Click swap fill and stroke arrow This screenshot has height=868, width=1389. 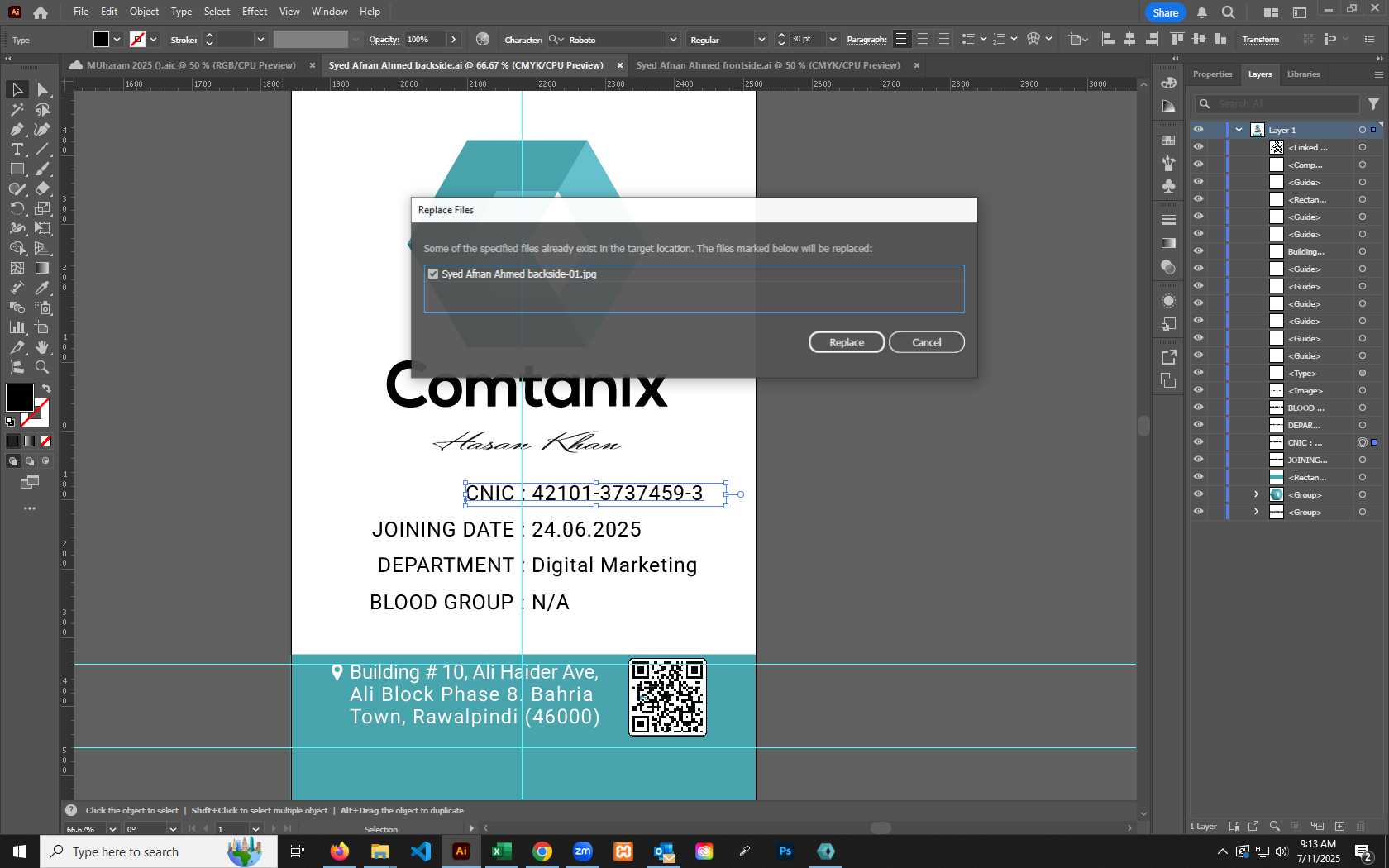tap(46, 389)
